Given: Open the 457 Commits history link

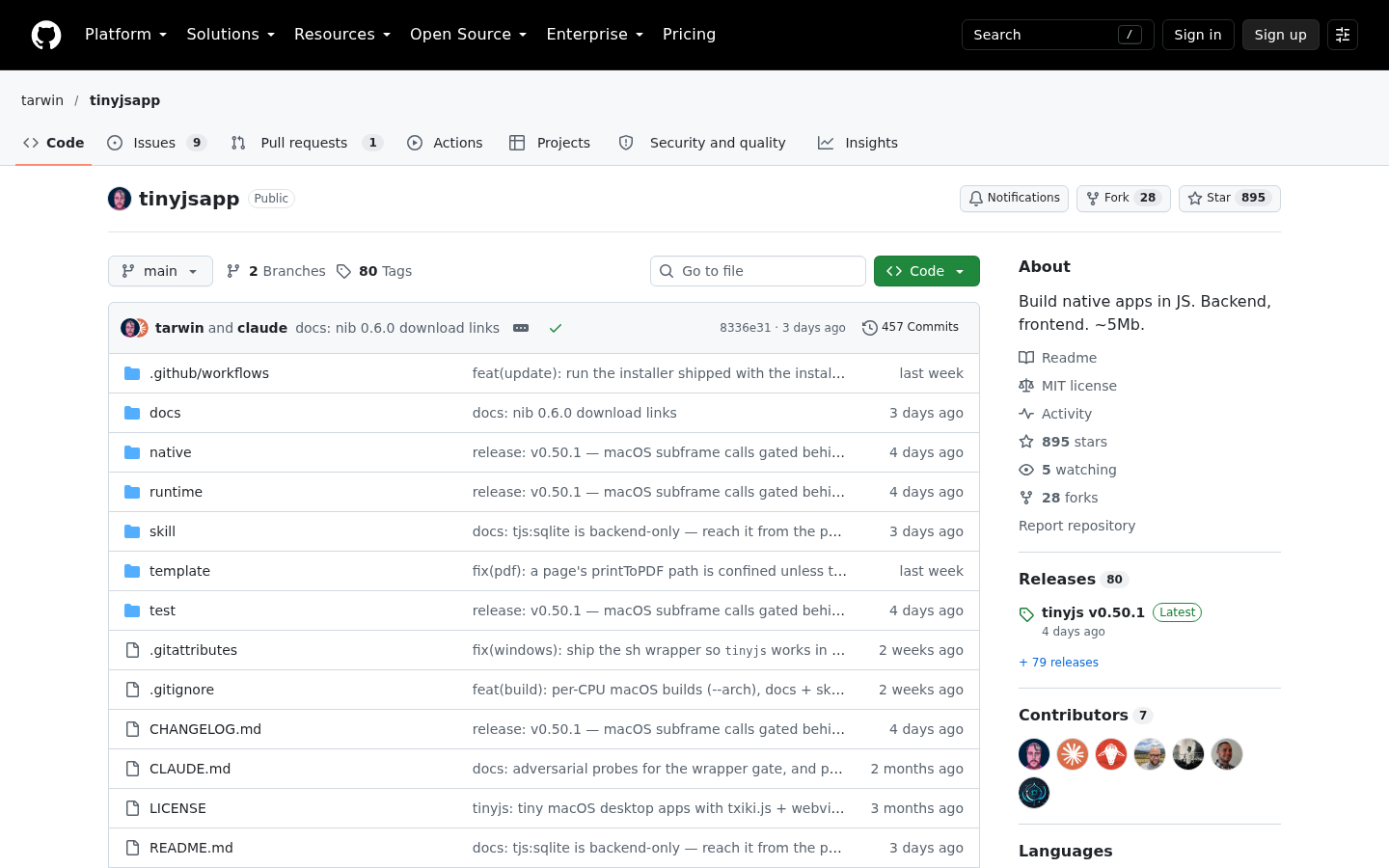Looking at the screenshot, I should point(911,327).
